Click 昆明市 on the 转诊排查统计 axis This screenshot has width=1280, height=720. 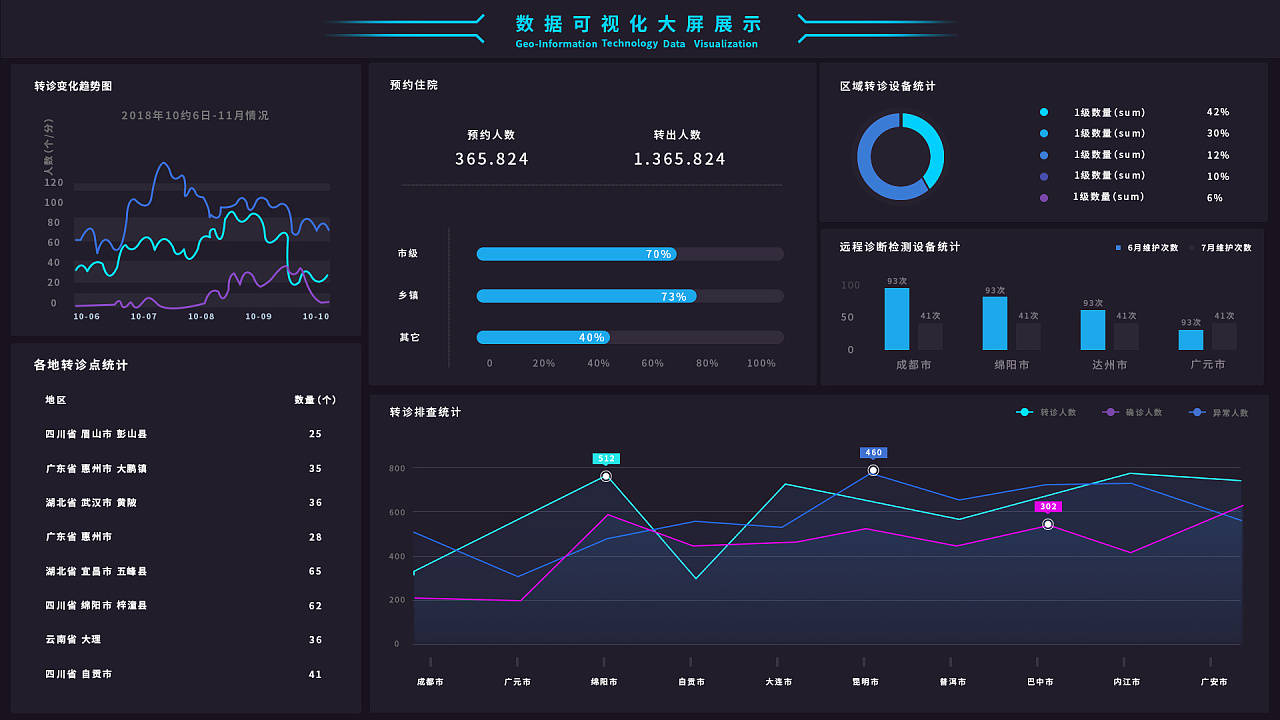(x=865, y=682)
